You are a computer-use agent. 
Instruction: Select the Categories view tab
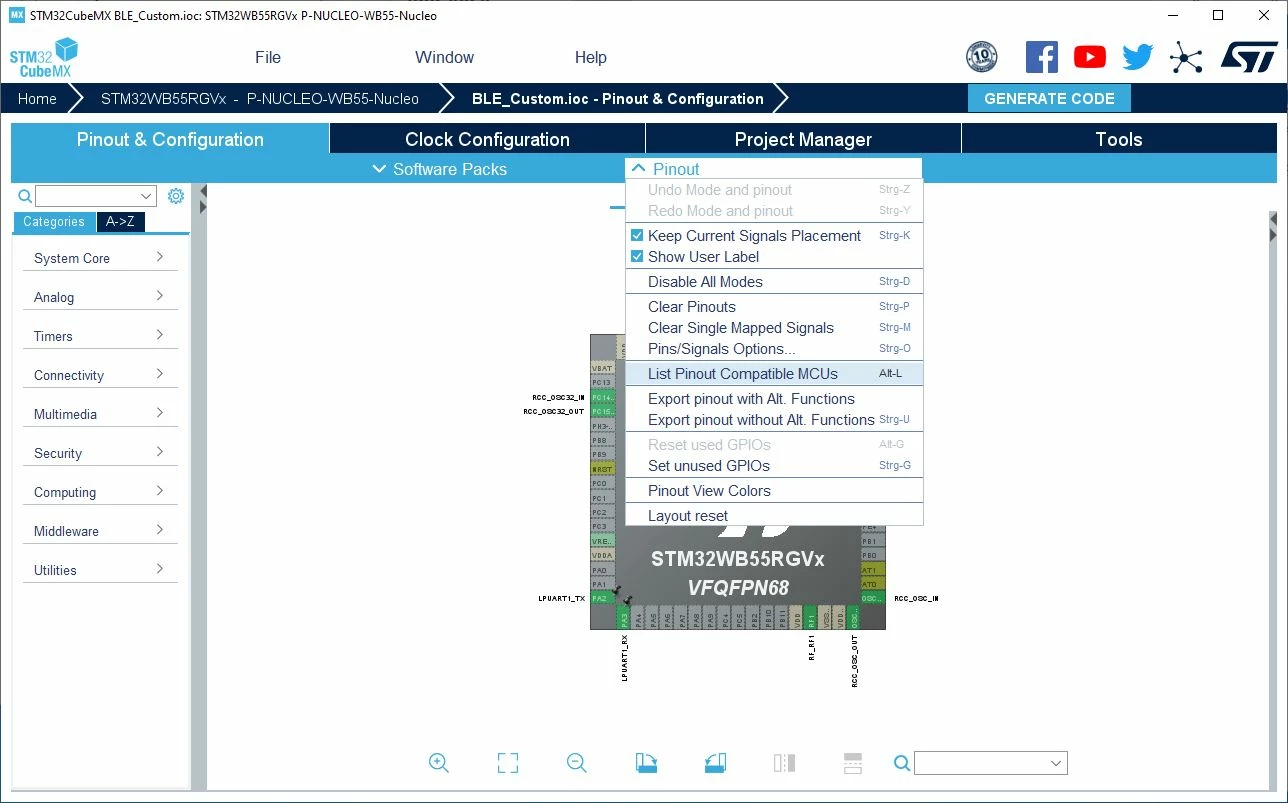tap(54, 222)
